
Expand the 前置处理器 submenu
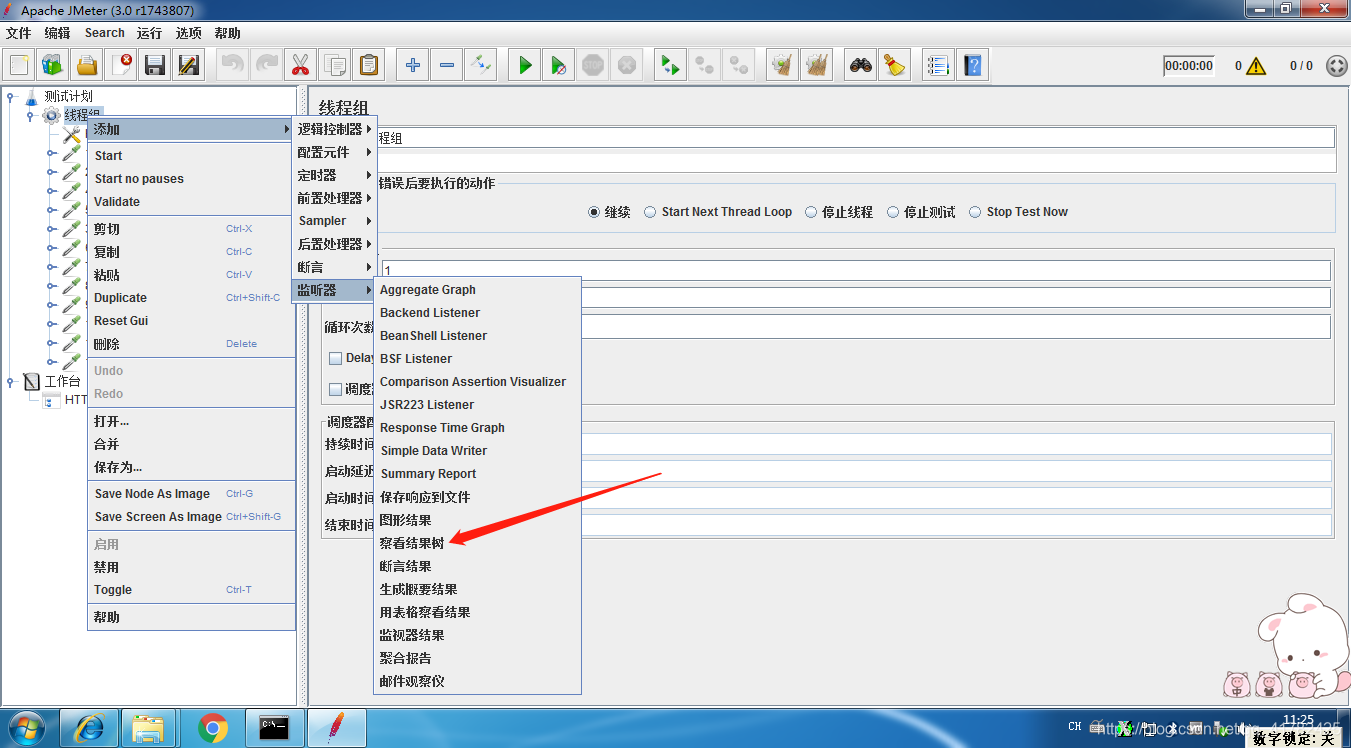click(334, 198)
